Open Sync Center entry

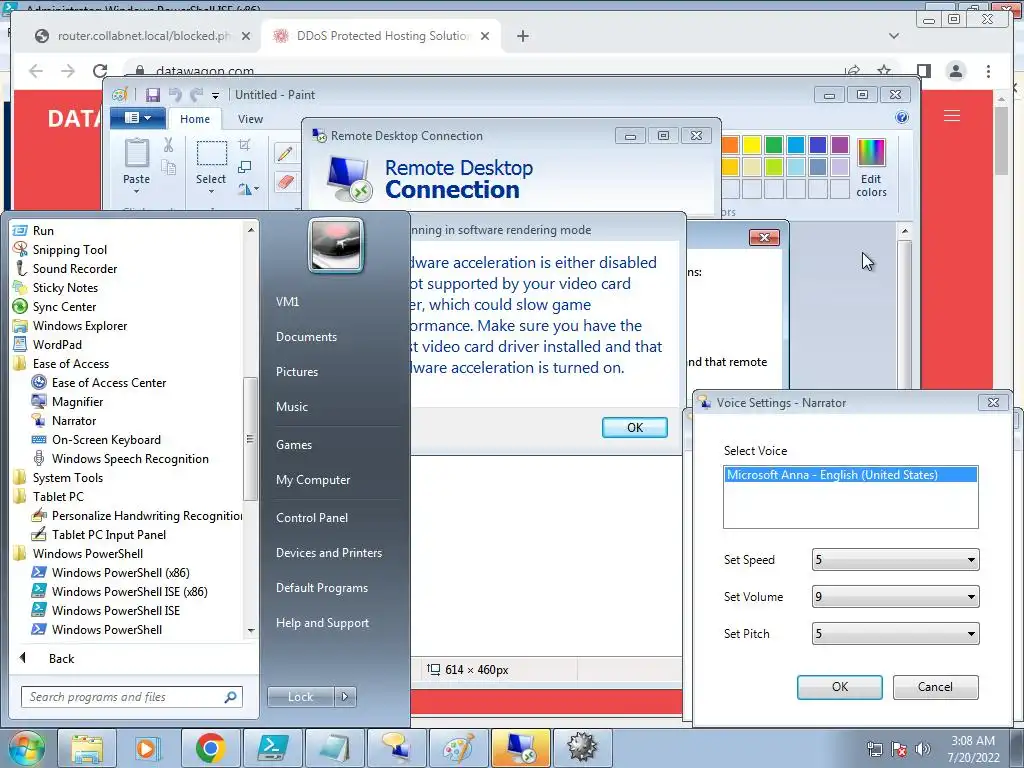point(64,306)
